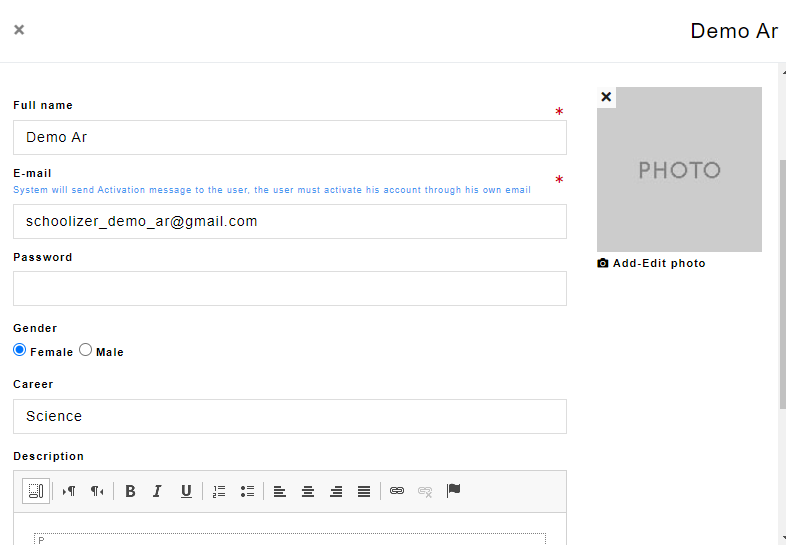Insert a numbered list

click(x=219, y=491)
